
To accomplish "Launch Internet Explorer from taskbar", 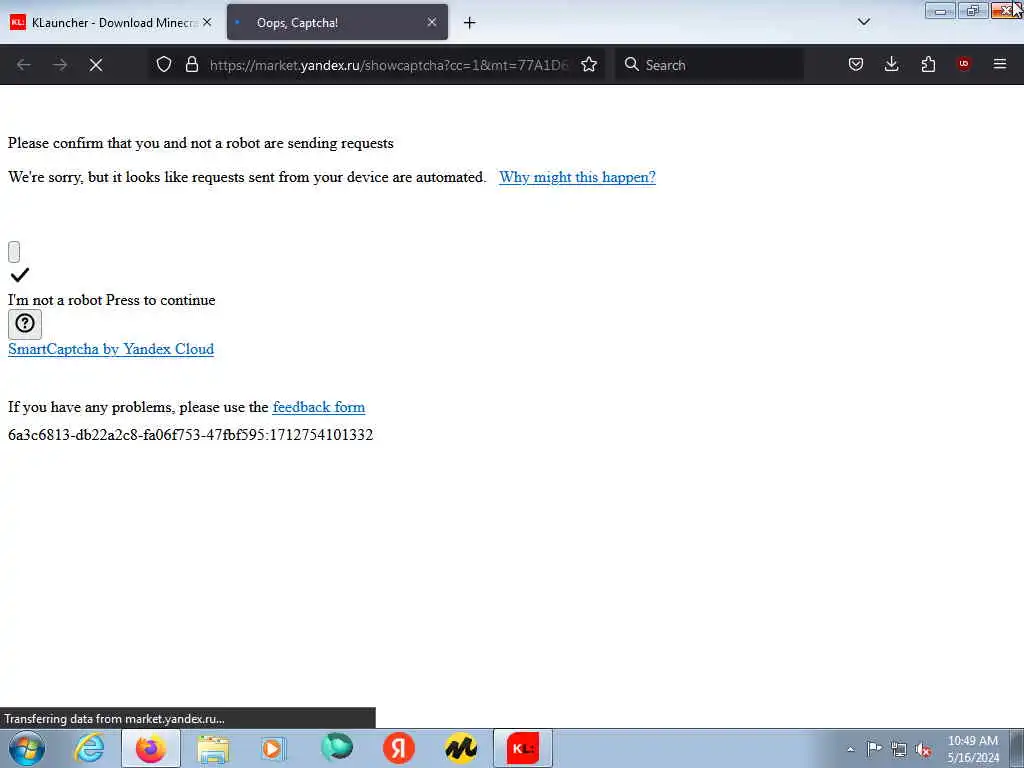I will point(89,748).
